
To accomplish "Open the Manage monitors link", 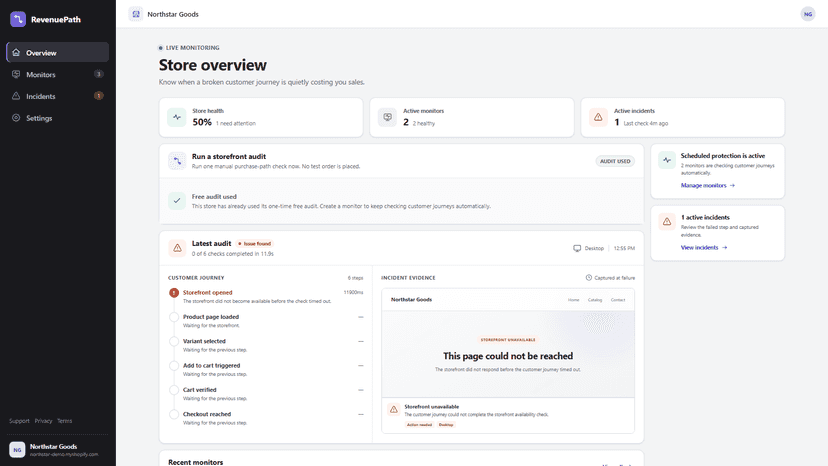I will point(708,185).
